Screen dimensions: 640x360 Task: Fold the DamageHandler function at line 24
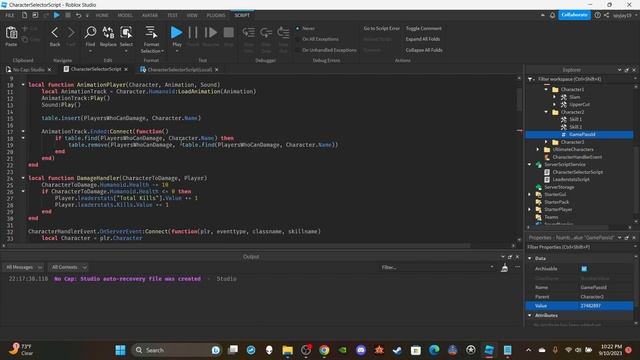tap(23, 178)
